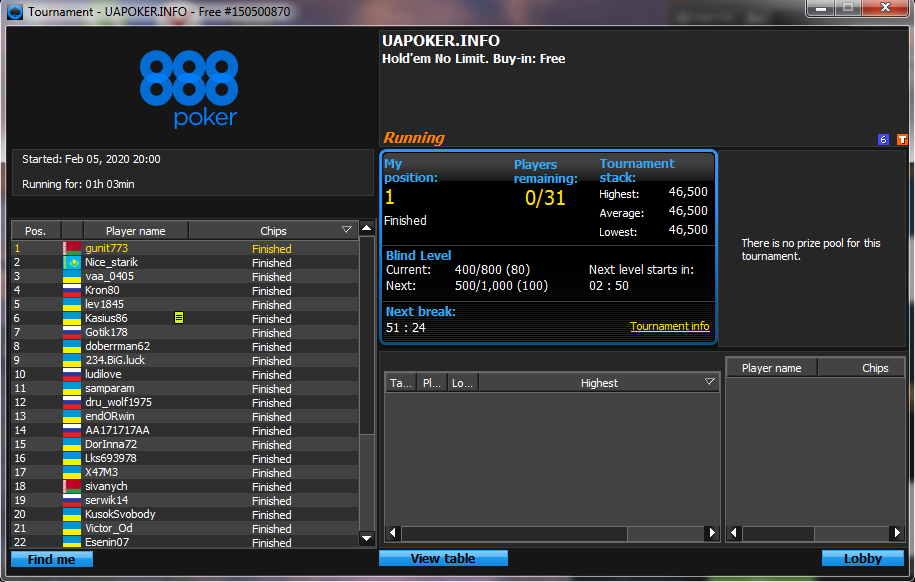Select player row endORwin

(x=185, y=416)
